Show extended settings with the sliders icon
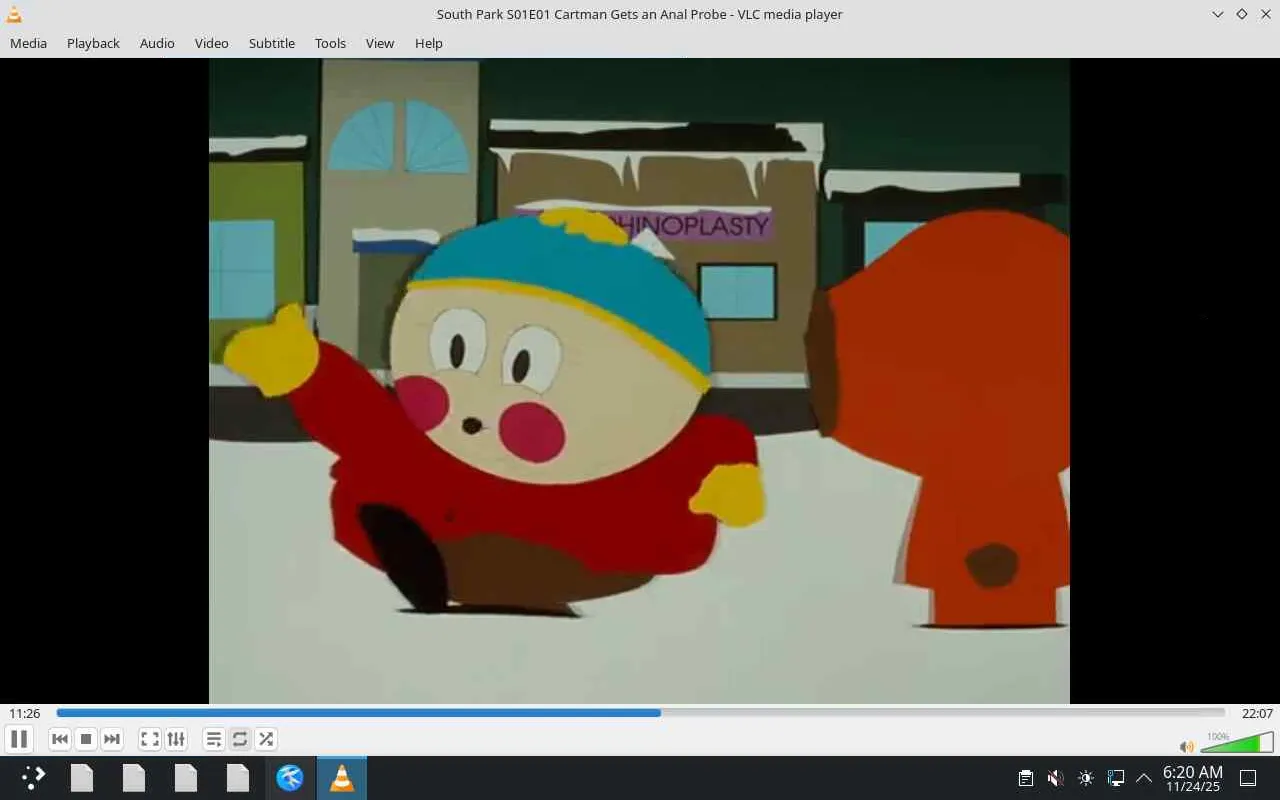1280x800 pixels. pyautogui.click(x=176, y=739)
